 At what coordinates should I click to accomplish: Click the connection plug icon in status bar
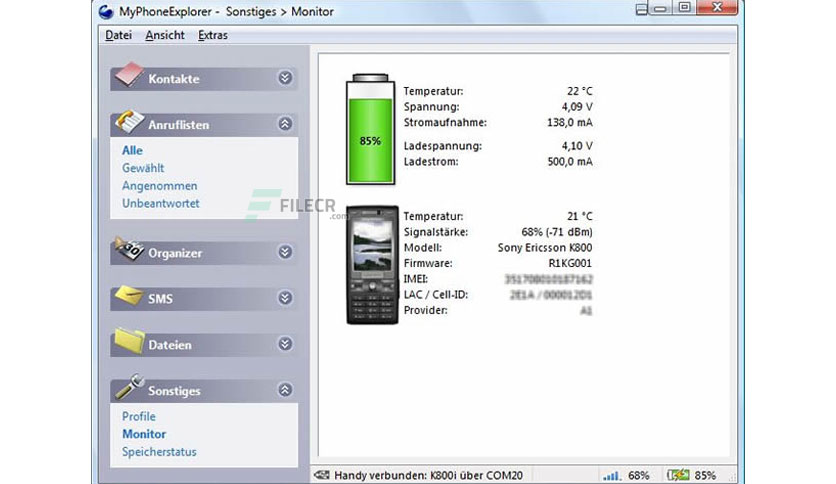(321, 475)
